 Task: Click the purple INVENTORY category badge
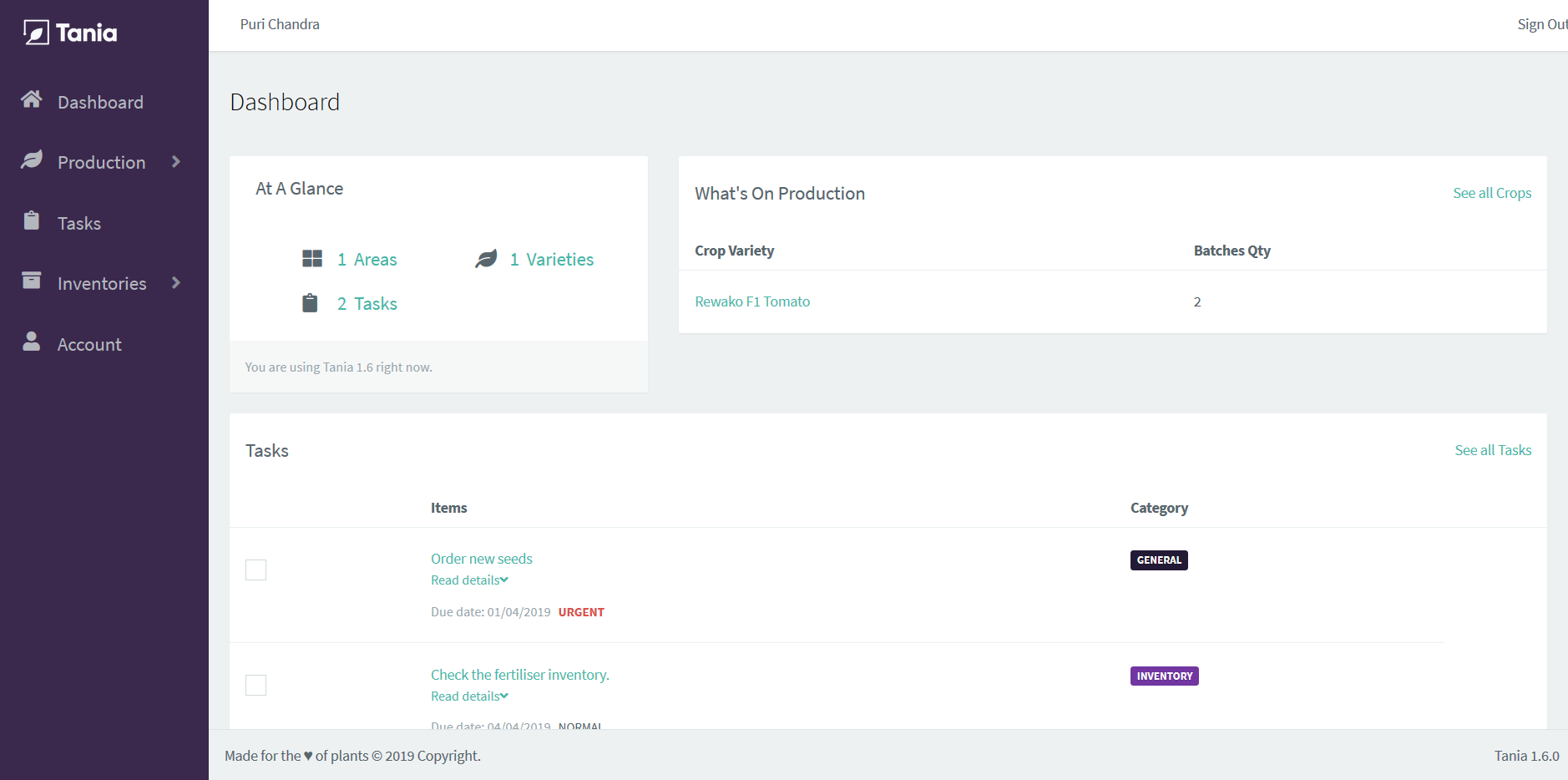pyautogui.click(x=1164, y=676)
